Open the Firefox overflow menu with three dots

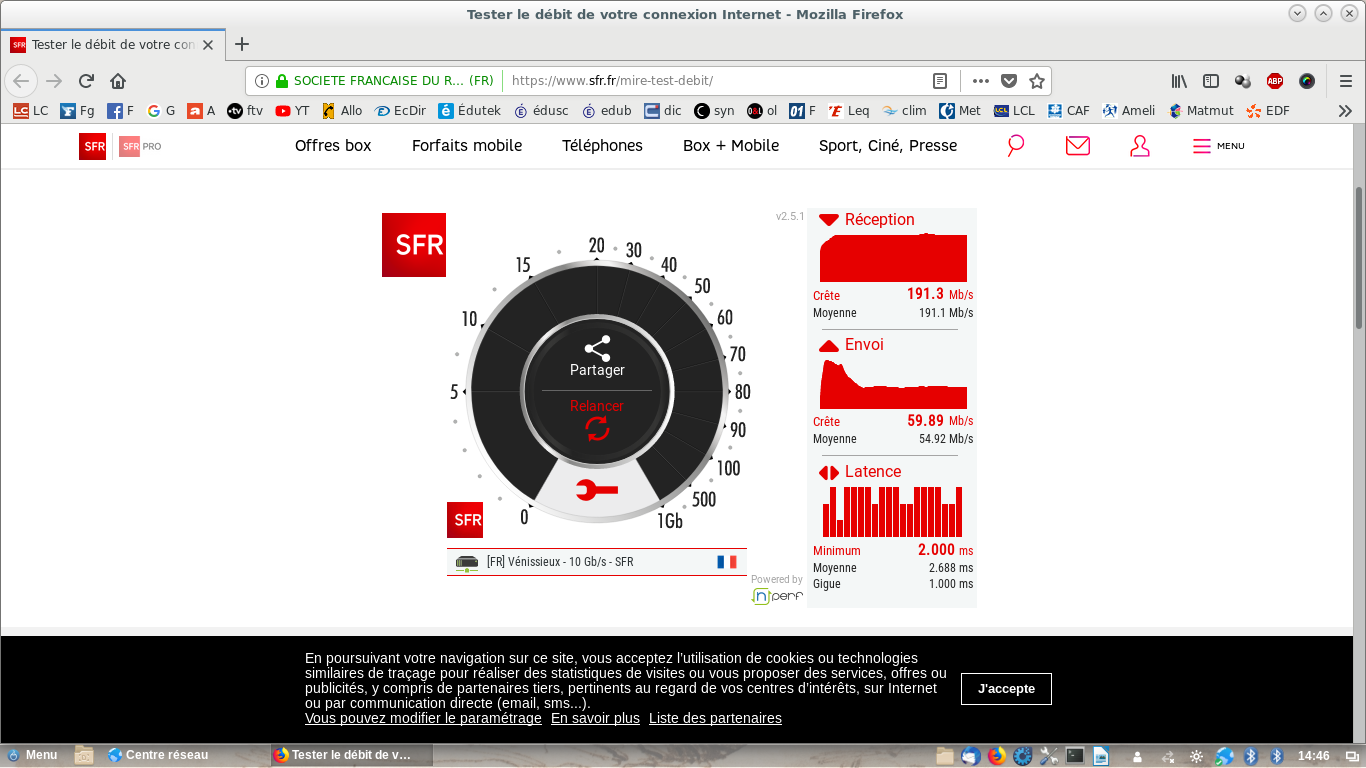979,81
